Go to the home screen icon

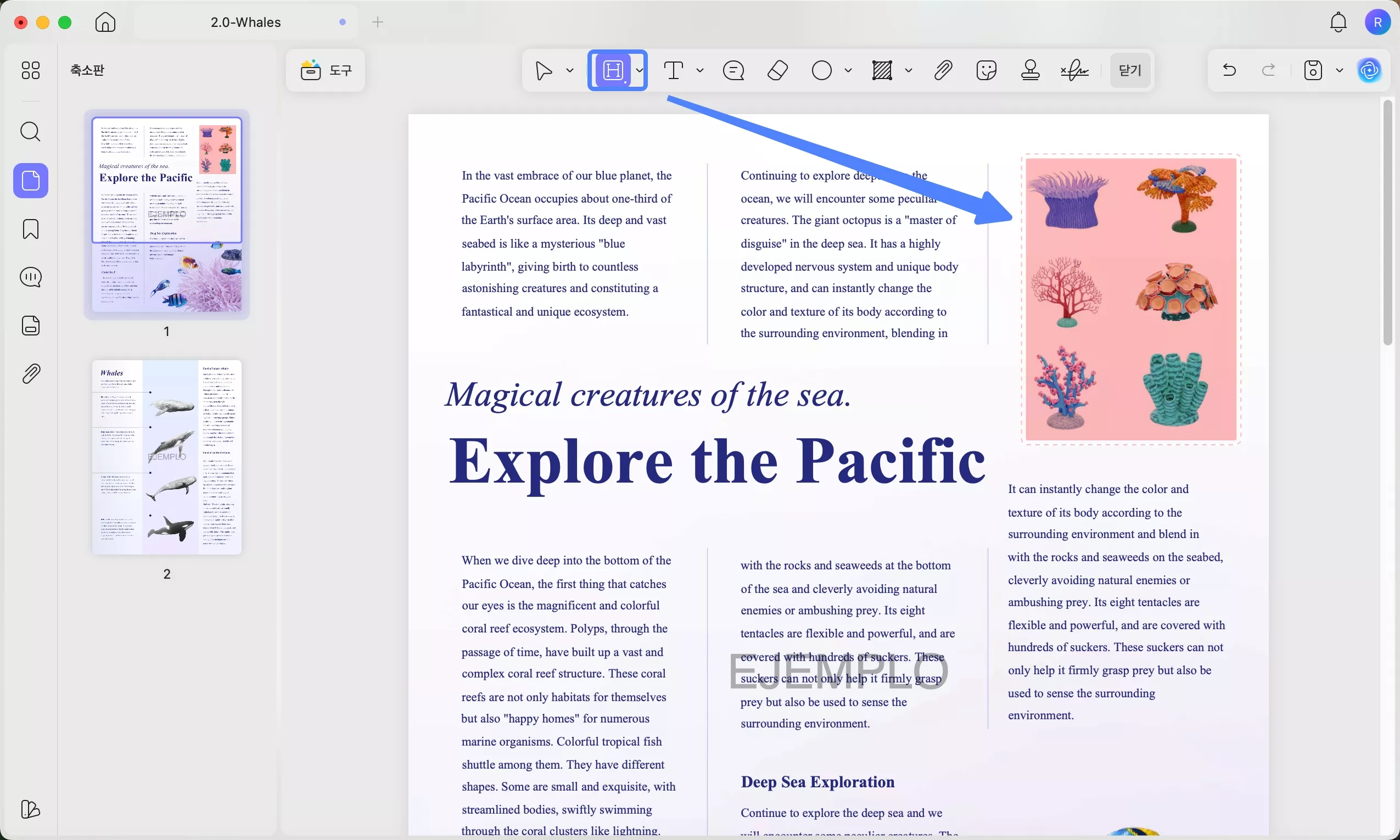tap(105, 22)
